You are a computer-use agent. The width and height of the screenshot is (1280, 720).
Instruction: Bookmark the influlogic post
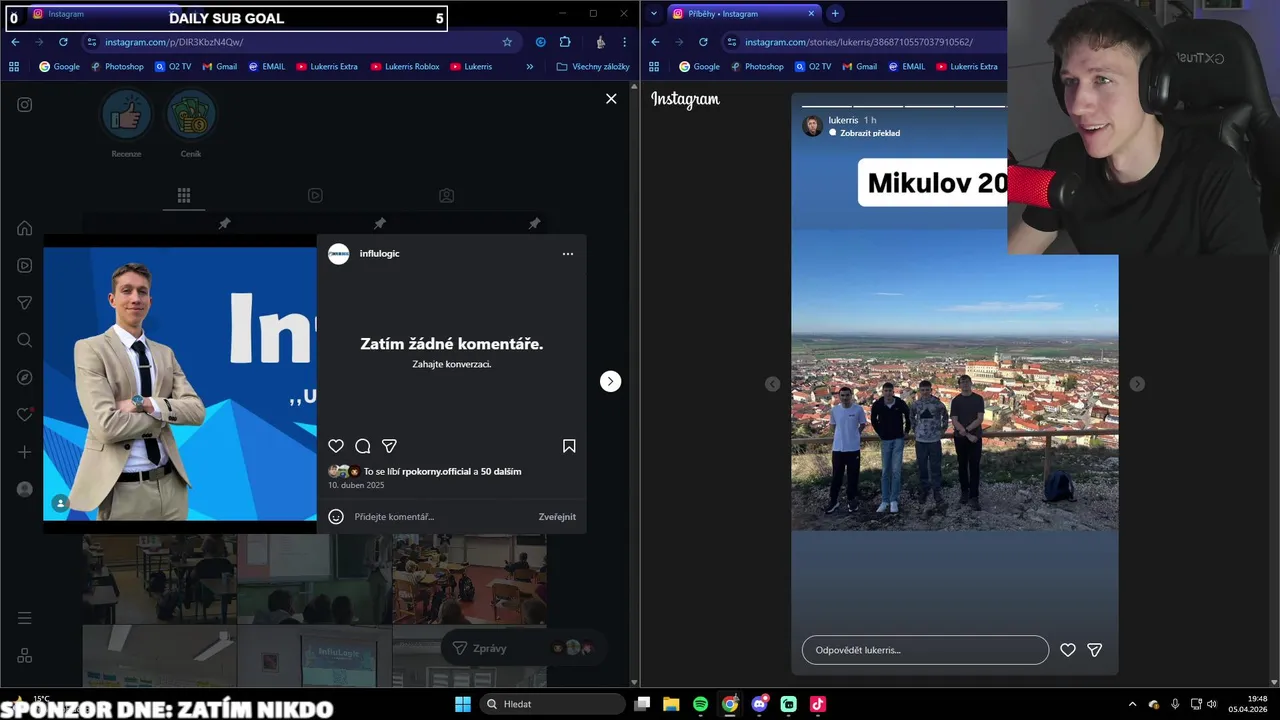tap(569, 446)
